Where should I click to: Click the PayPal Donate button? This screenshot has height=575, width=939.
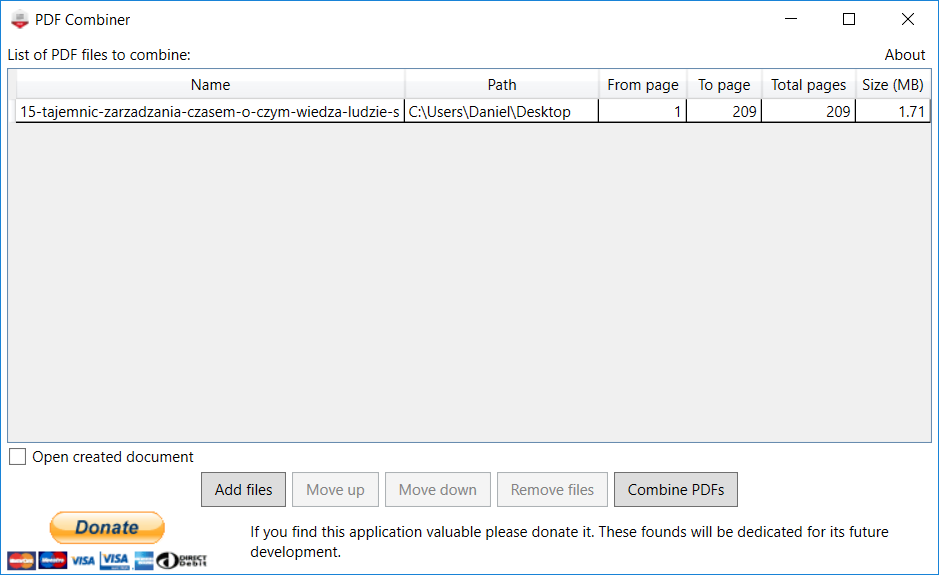[x=107, y=528]
